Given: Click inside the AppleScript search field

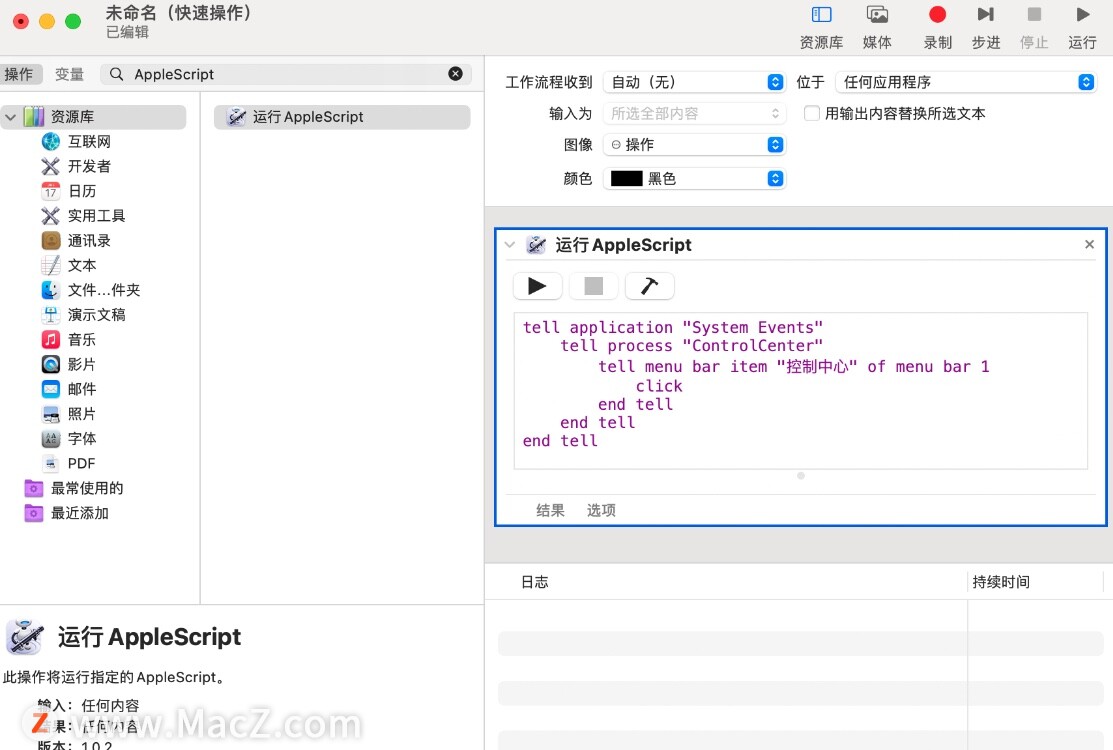Looking at the screenshot, I should [x=286, y=74].
